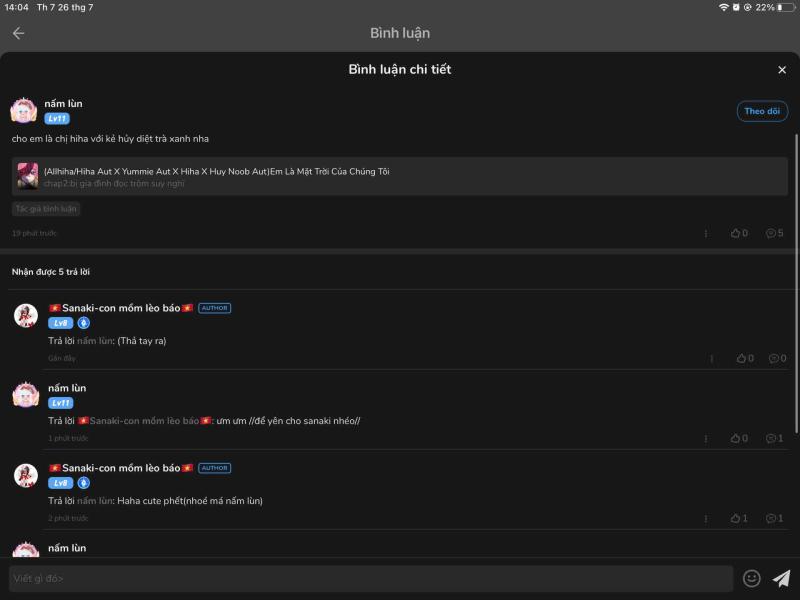This screenshot has width=800, height=600.
Task: Like the "Haha cute phết" reply
Action: tap(738, 518)
